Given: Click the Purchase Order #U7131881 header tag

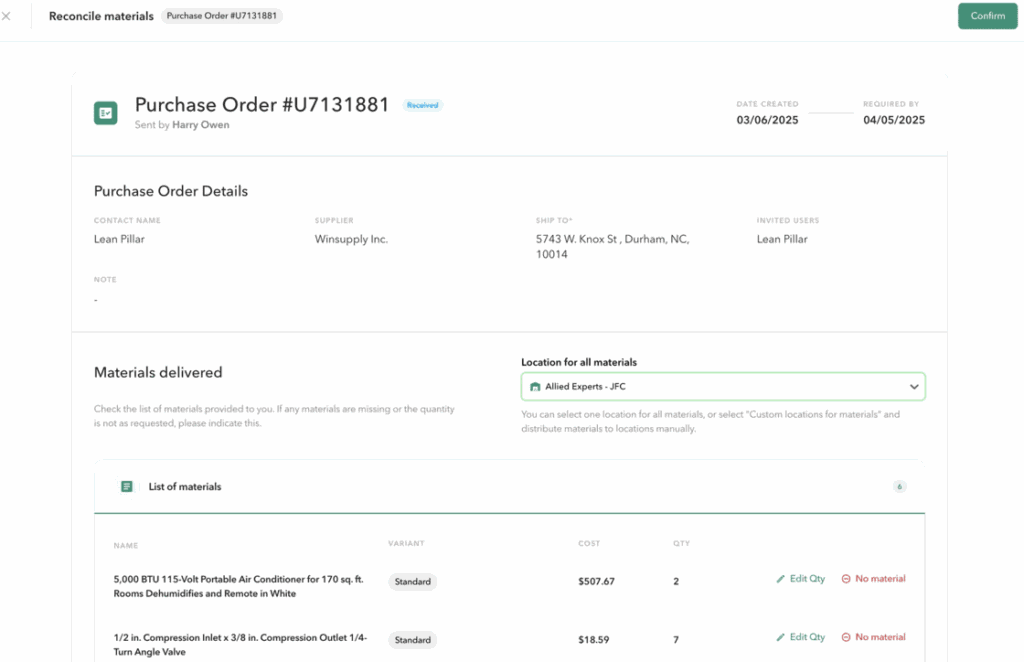Looking at the screenshot, I should click(221, 16).
